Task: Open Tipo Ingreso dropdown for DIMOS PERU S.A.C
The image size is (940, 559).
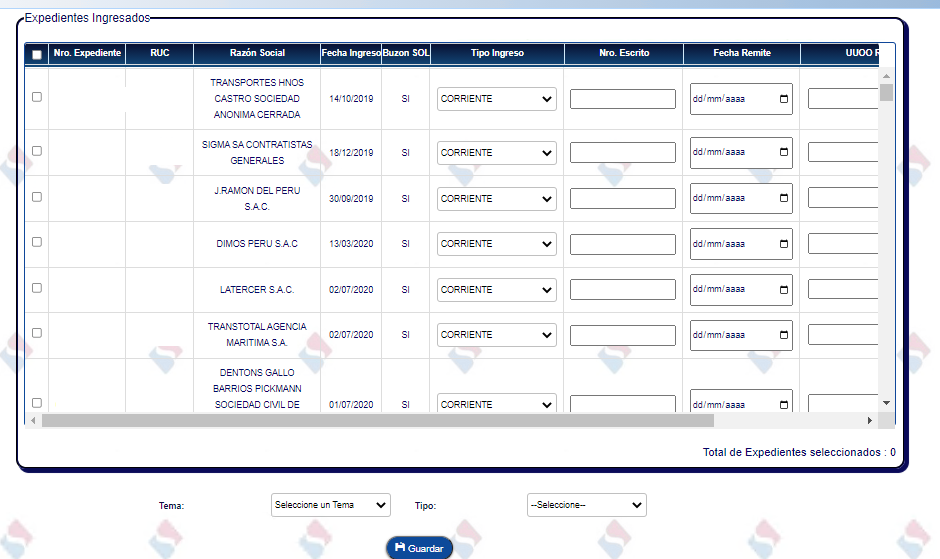Action: coord(496,244)
